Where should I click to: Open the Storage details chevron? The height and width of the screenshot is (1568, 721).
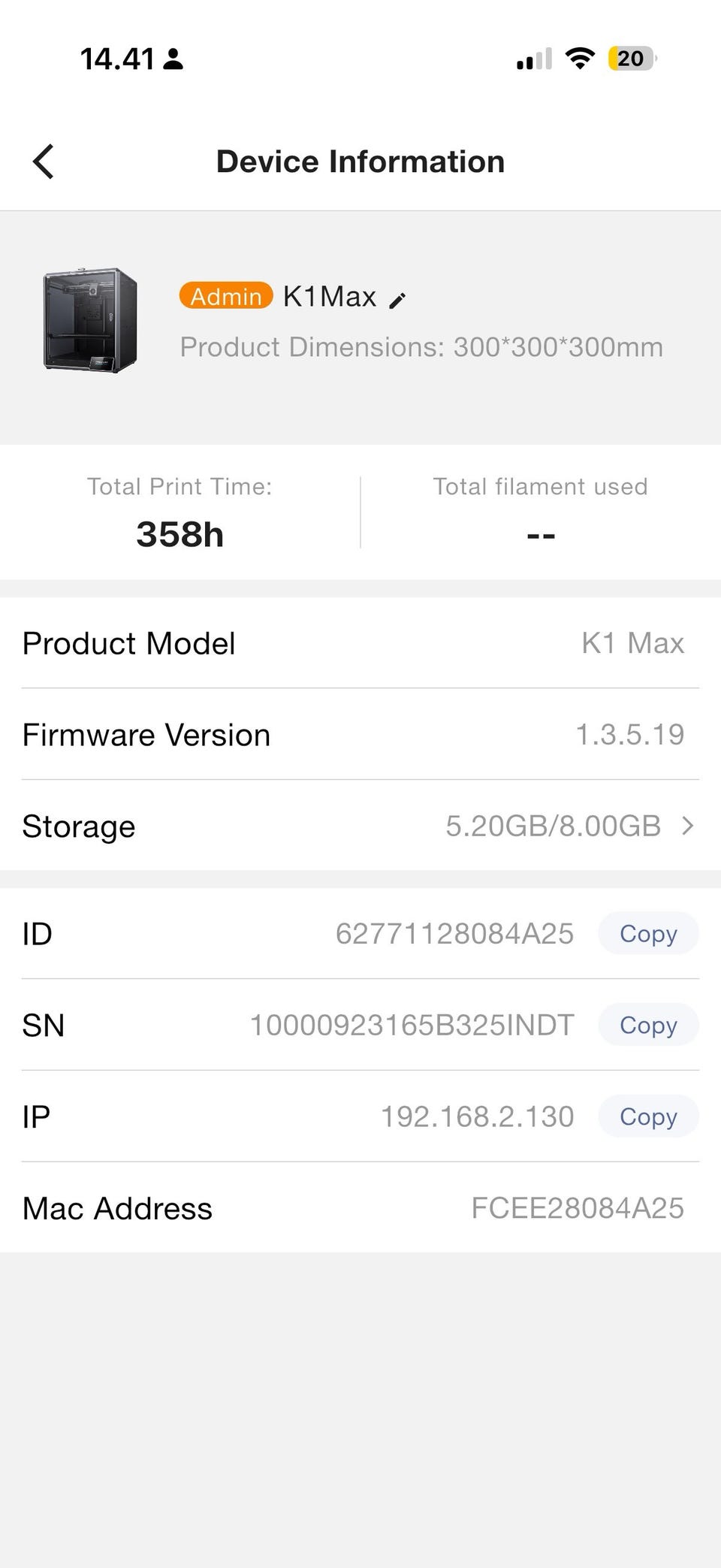pyautogui.click(x=687, y=826)
